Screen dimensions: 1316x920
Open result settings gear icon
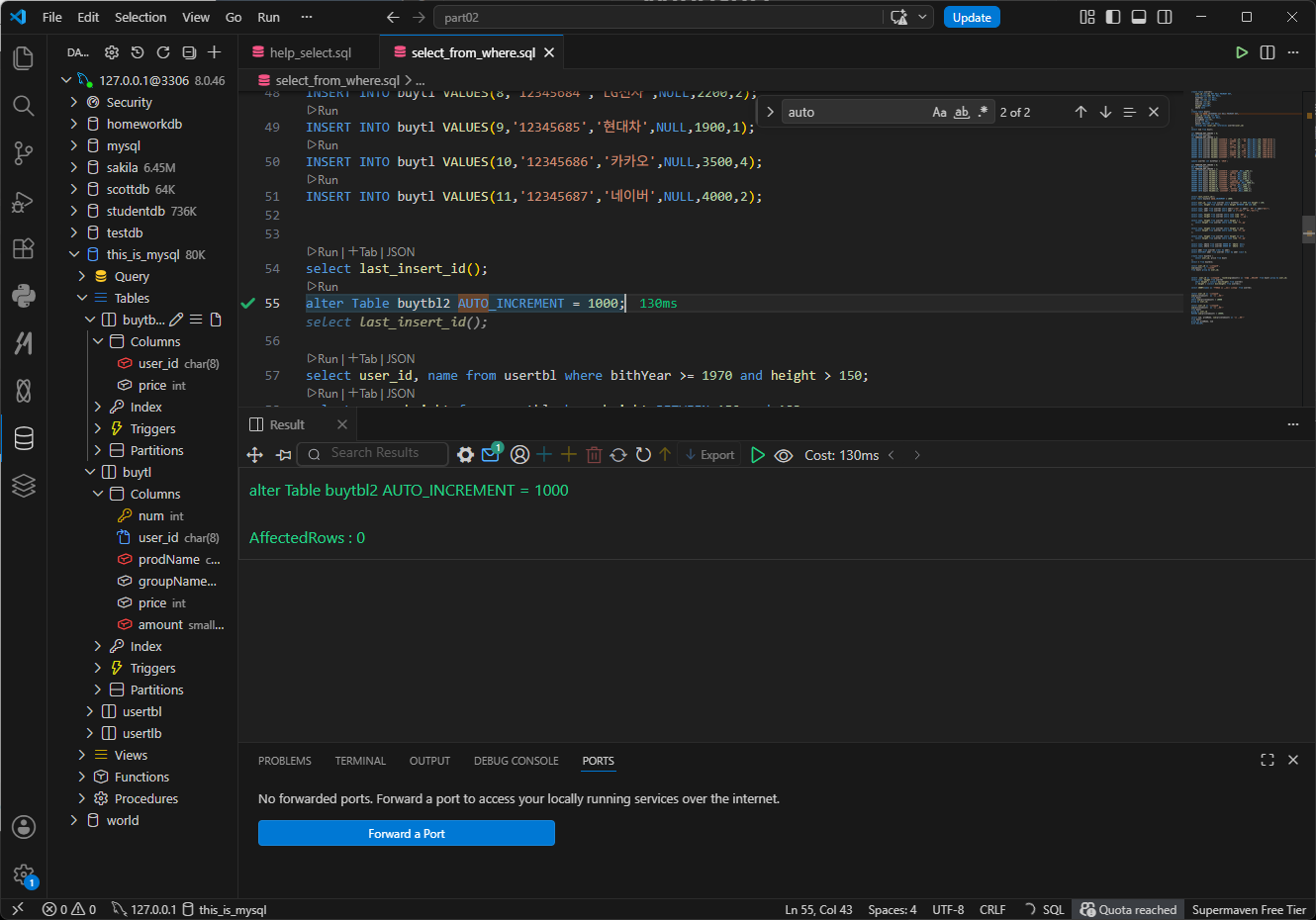click(x=465, y=455)
